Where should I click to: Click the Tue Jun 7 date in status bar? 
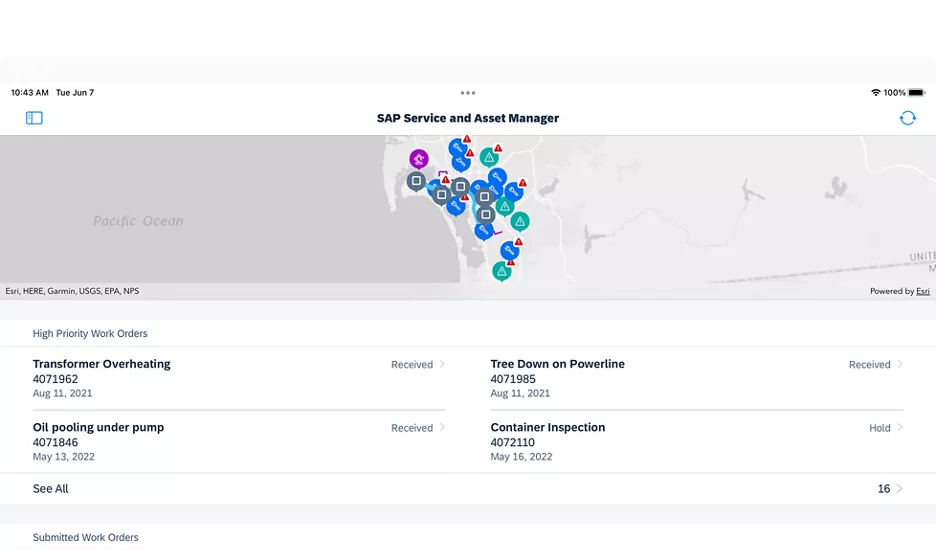click(x=75, y=93)
